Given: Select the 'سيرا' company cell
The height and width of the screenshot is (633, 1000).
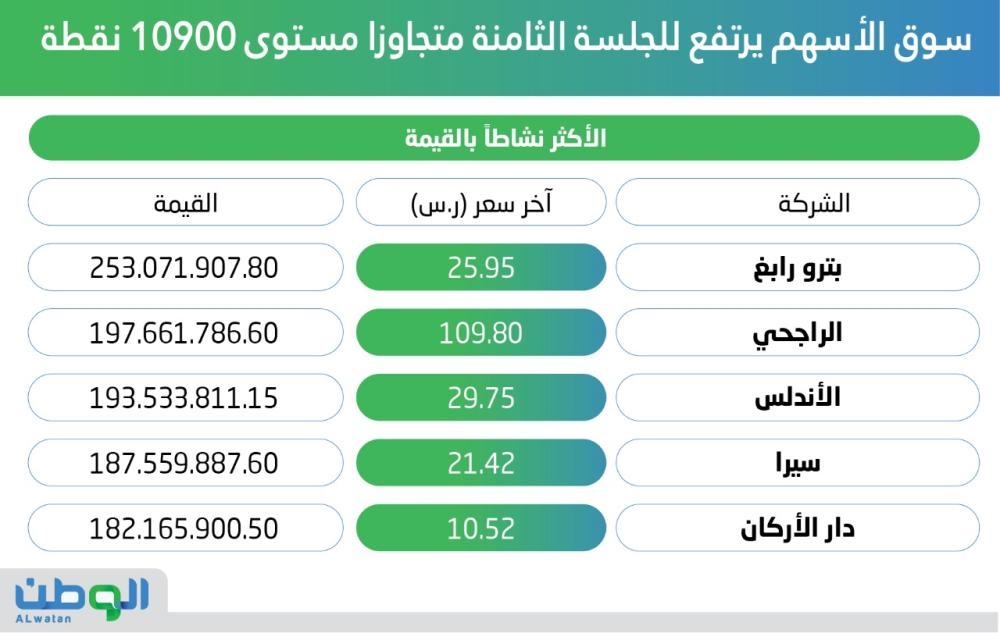Looking at the screenshot, I should [x=797, y=462].
